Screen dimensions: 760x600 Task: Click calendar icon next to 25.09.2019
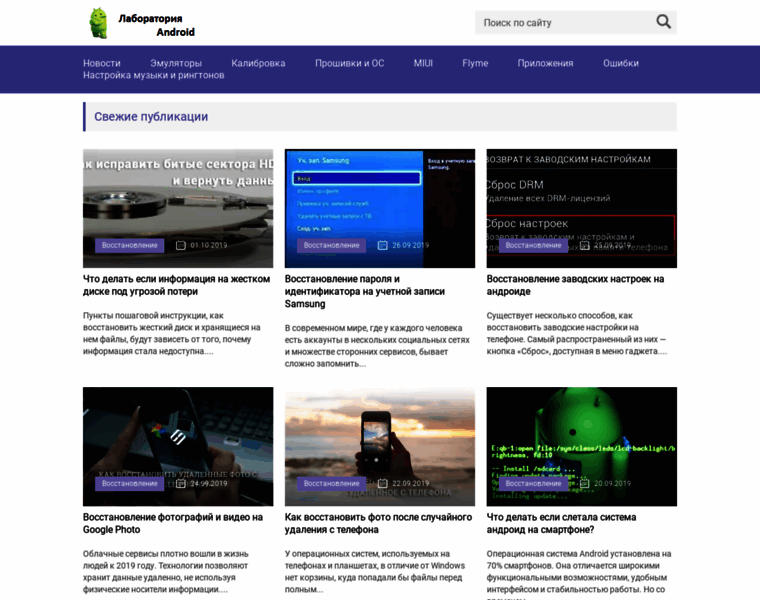click(x=585, y=245)
